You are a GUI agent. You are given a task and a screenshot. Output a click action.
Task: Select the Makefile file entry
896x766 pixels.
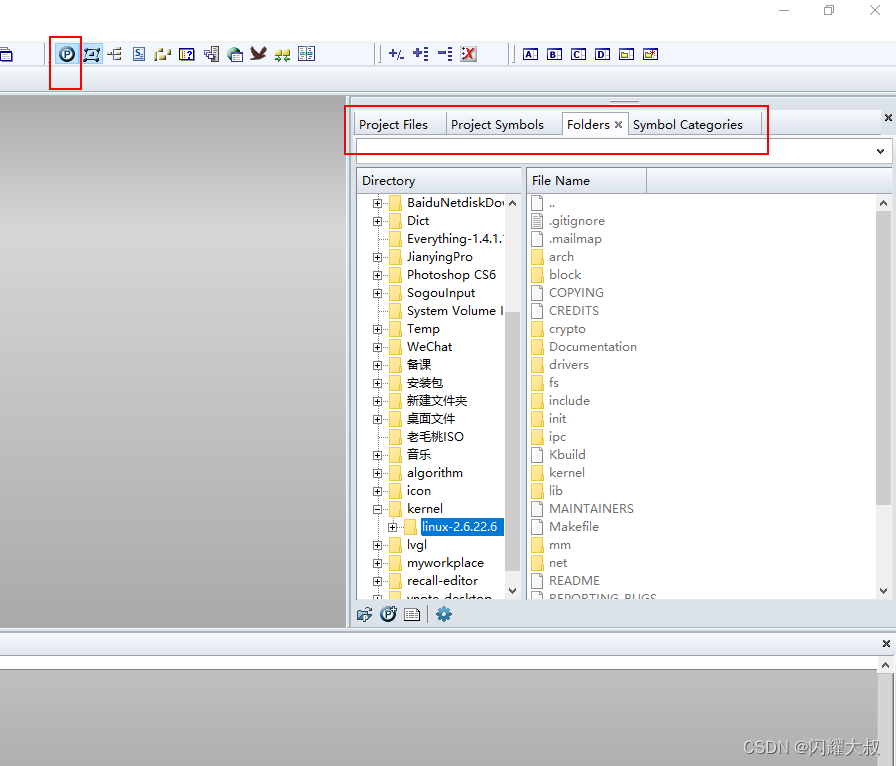[x=574, y=526]
